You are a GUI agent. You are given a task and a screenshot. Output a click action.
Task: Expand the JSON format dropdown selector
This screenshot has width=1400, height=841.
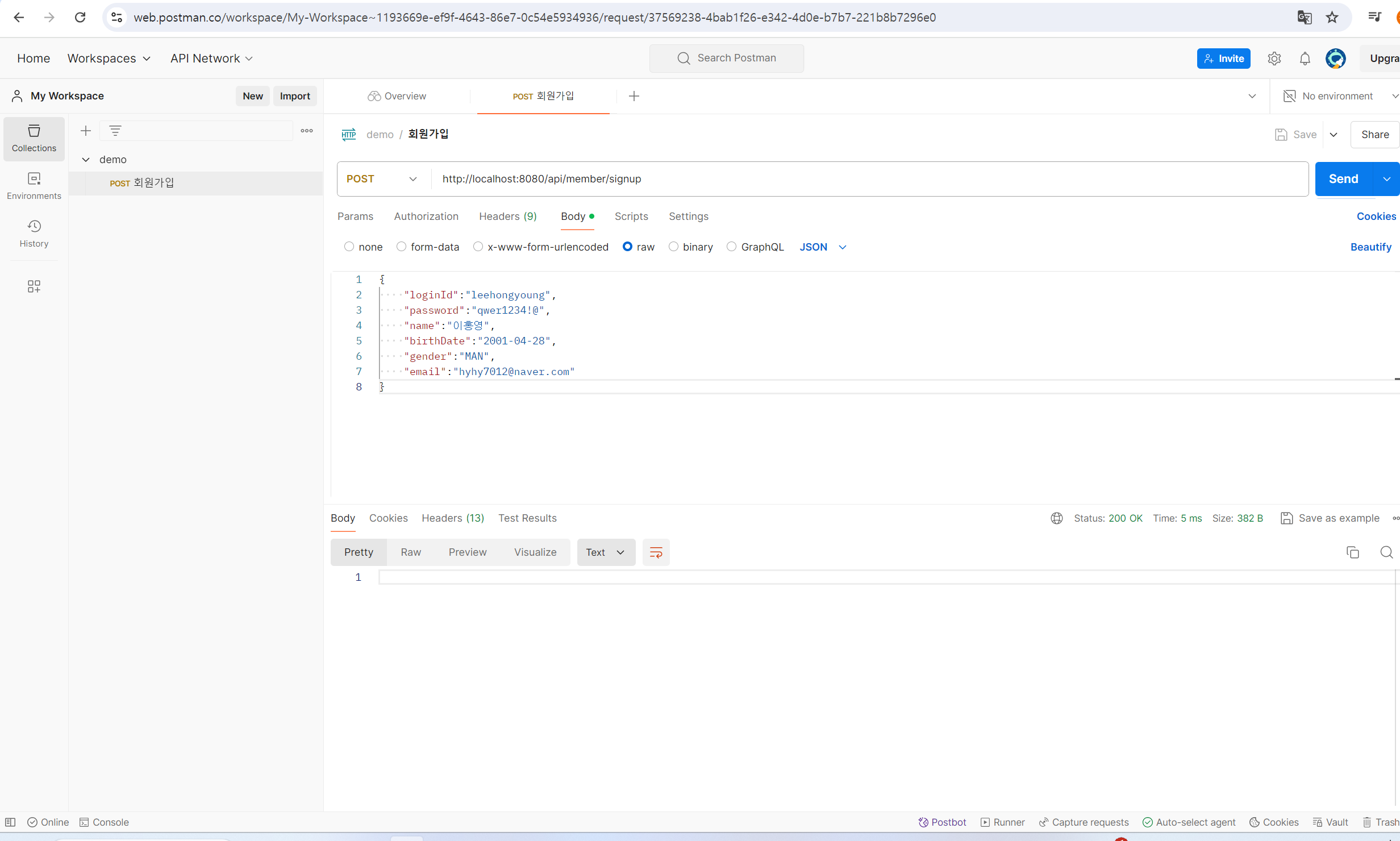(x=843, y=247)
